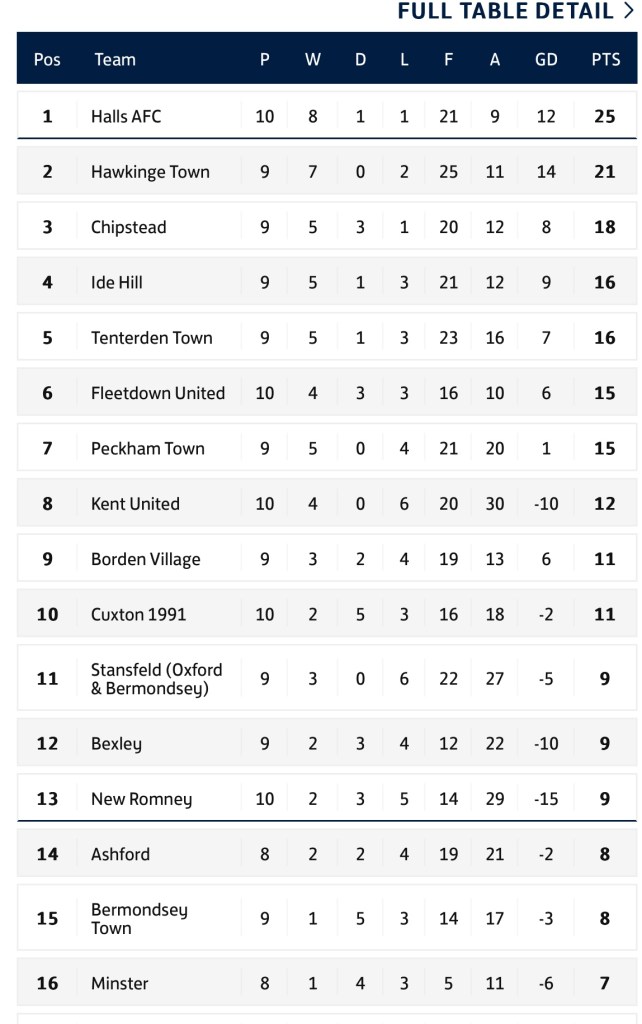Viewport: 642px width, 1024px height.
Task: Open Hawkinge Town team entry
Action: pyautogui.click(x=150, y=172)
